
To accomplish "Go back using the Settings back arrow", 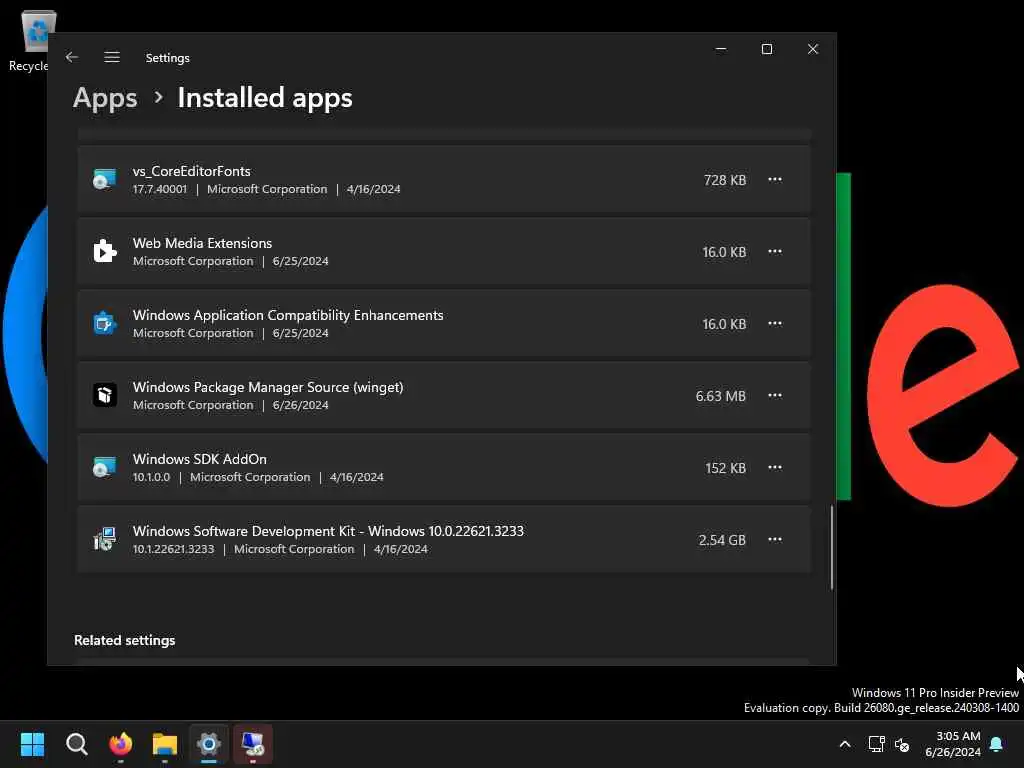I will pyautogui.click(x=72, y=57).
